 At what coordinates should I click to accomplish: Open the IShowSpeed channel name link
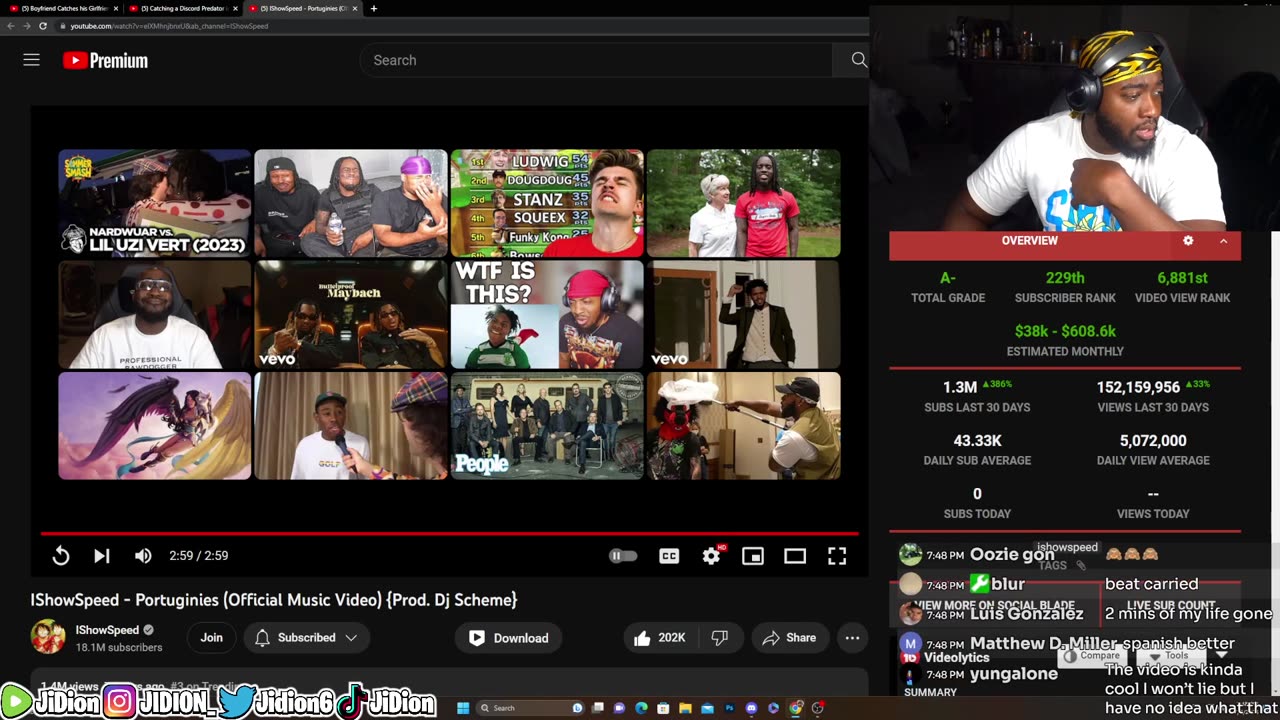[107, 630]
